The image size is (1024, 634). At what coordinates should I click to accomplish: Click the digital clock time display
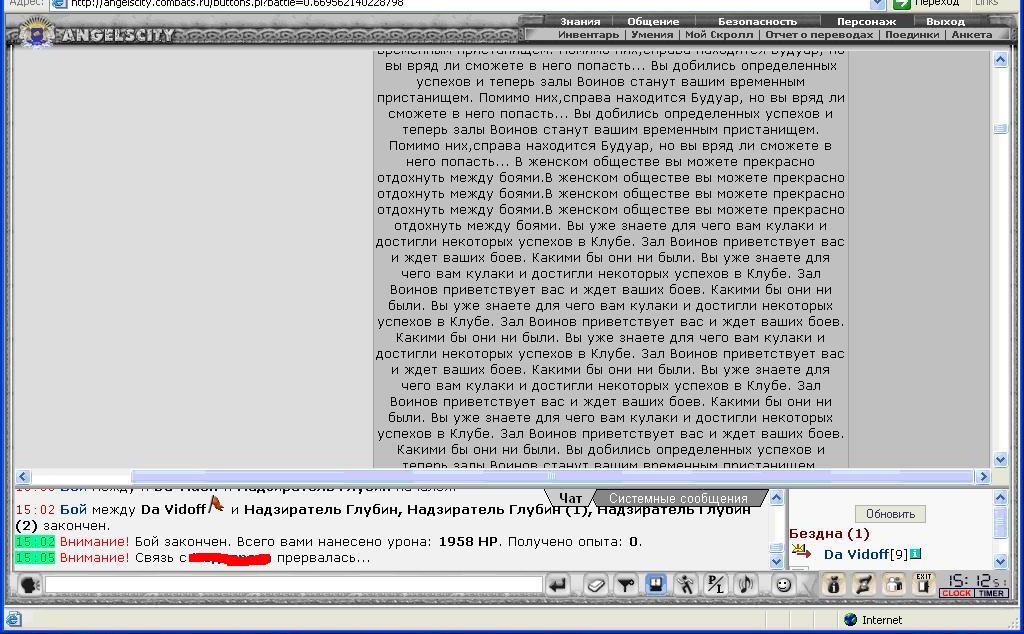[974, 580]
